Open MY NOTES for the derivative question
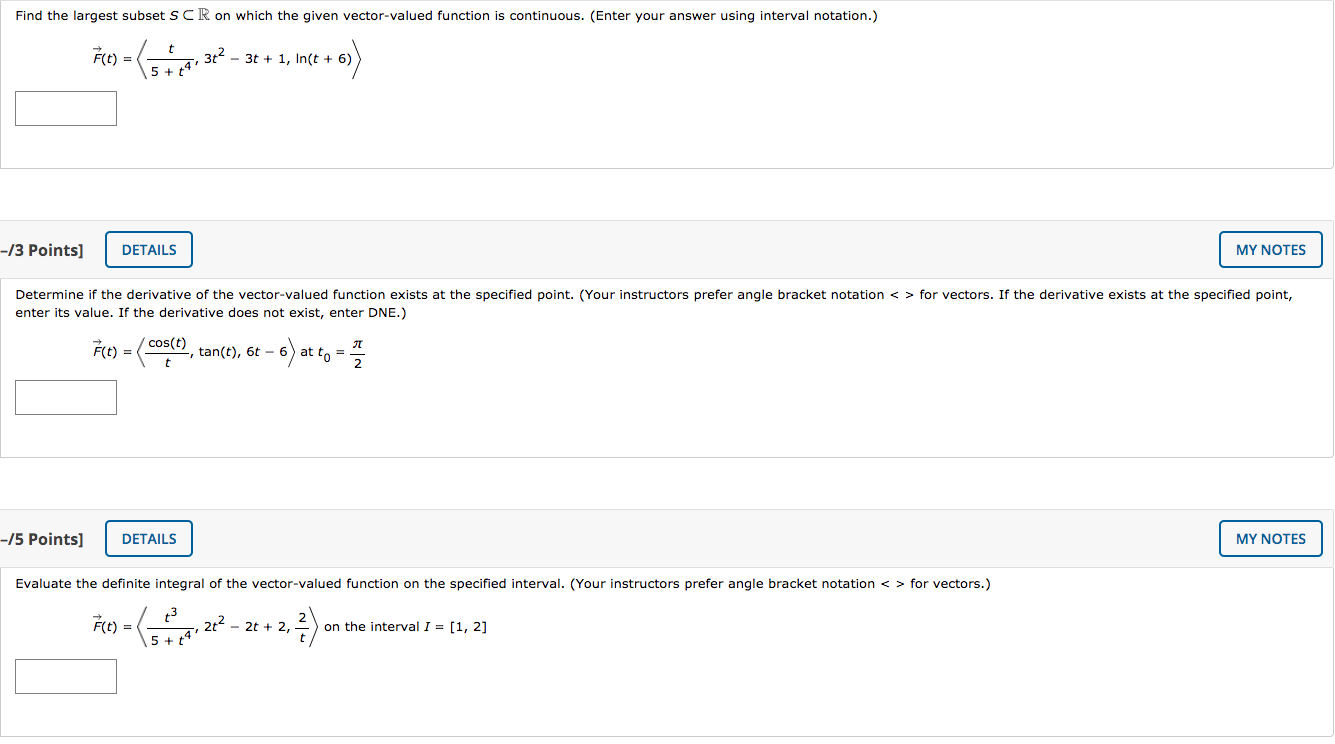The image size is (1335, 744). coord(1270,249)
